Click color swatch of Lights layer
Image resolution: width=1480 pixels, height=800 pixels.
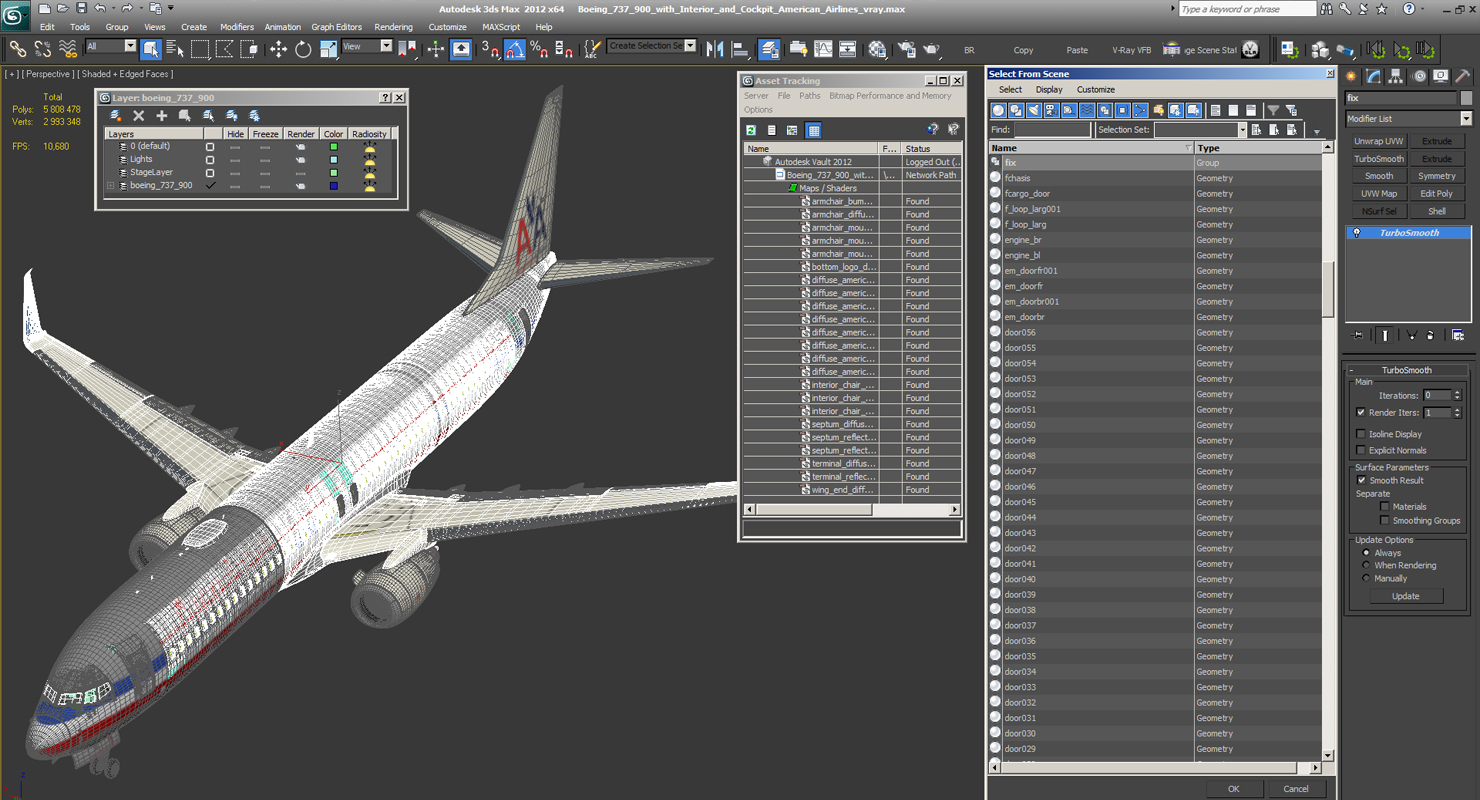[334, 159]
